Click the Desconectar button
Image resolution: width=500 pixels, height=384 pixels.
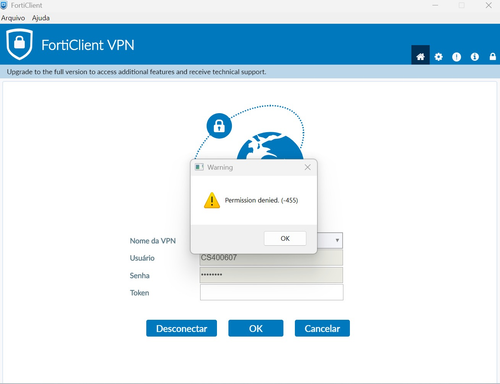pyautogui.click(x=181, y=328)
